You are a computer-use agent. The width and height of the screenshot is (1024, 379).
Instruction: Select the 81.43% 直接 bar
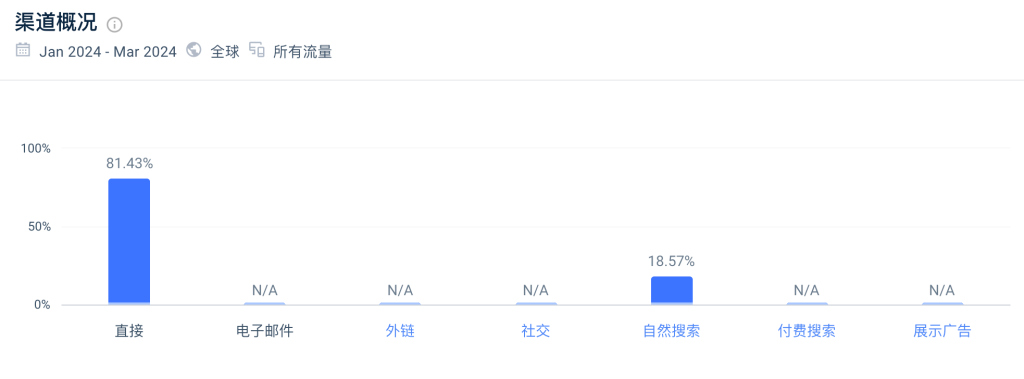[129, 242]
